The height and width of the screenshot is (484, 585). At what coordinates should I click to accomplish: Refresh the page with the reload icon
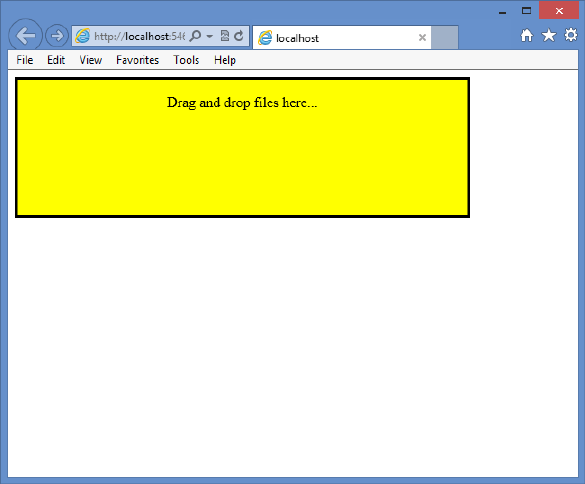click(x=239, y=36)
